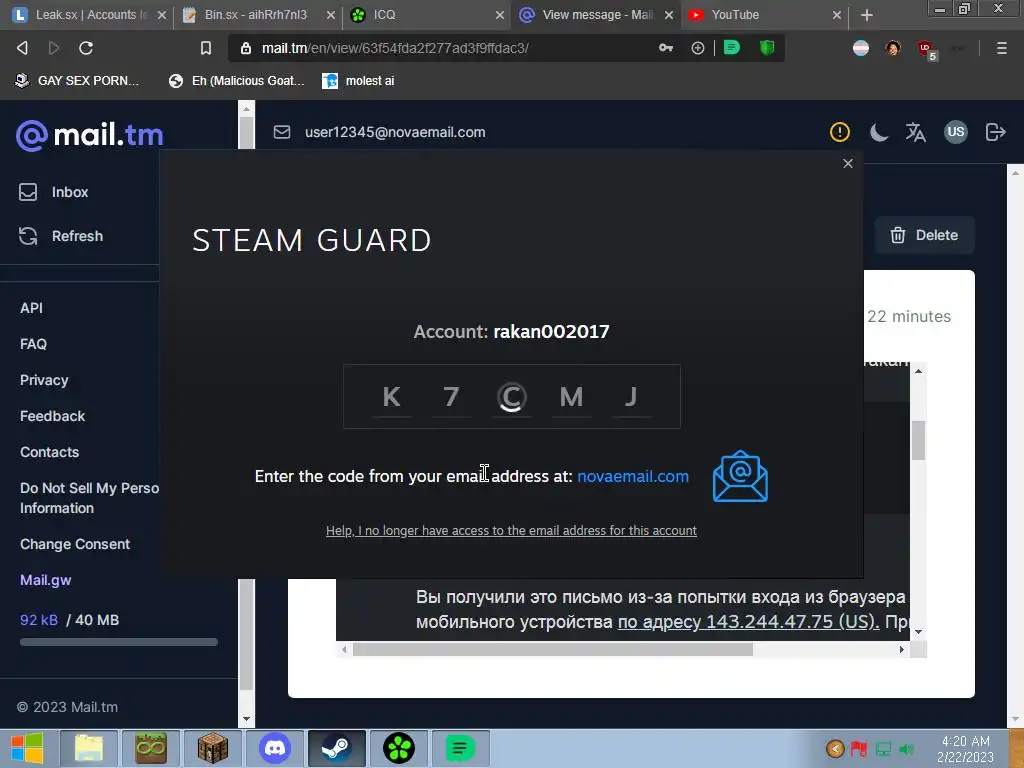Click the sidebar vertical scrollbar down arrow
The width and height of the screenshot is (1024, 768).
click(246, 719)
